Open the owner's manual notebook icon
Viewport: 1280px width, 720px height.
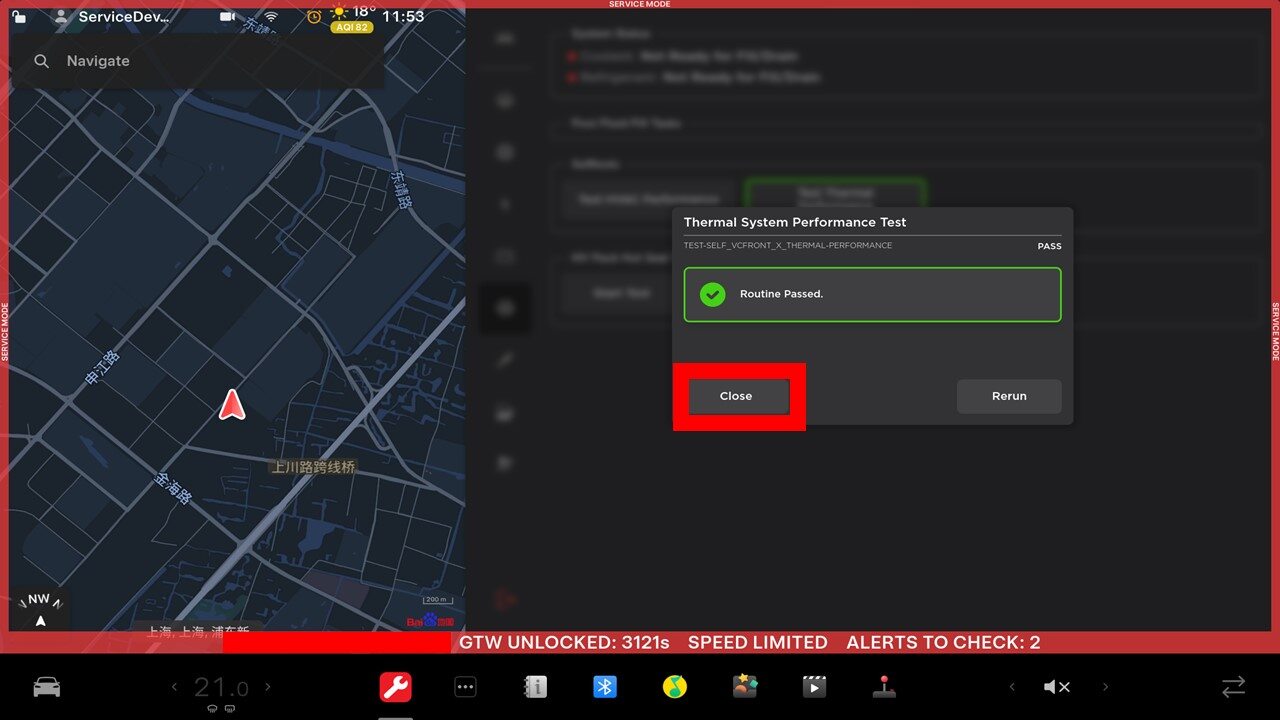pyautogui.click(x=535, y=687)
